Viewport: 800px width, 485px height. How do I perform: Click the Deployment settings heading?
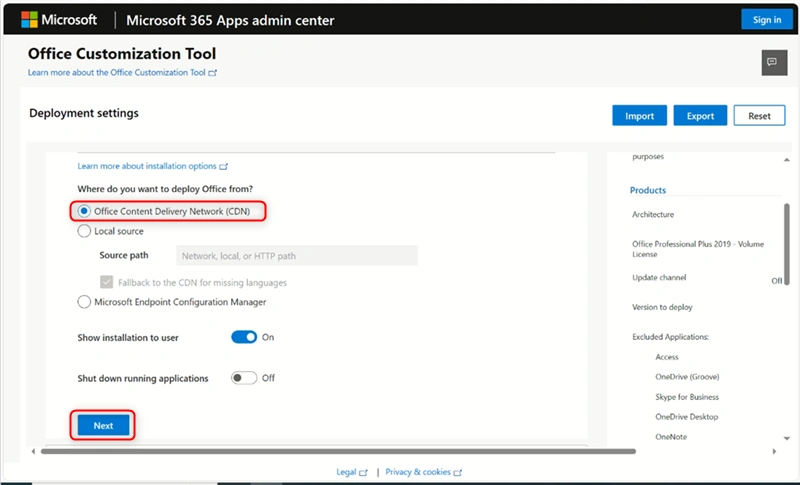[84, 113]
